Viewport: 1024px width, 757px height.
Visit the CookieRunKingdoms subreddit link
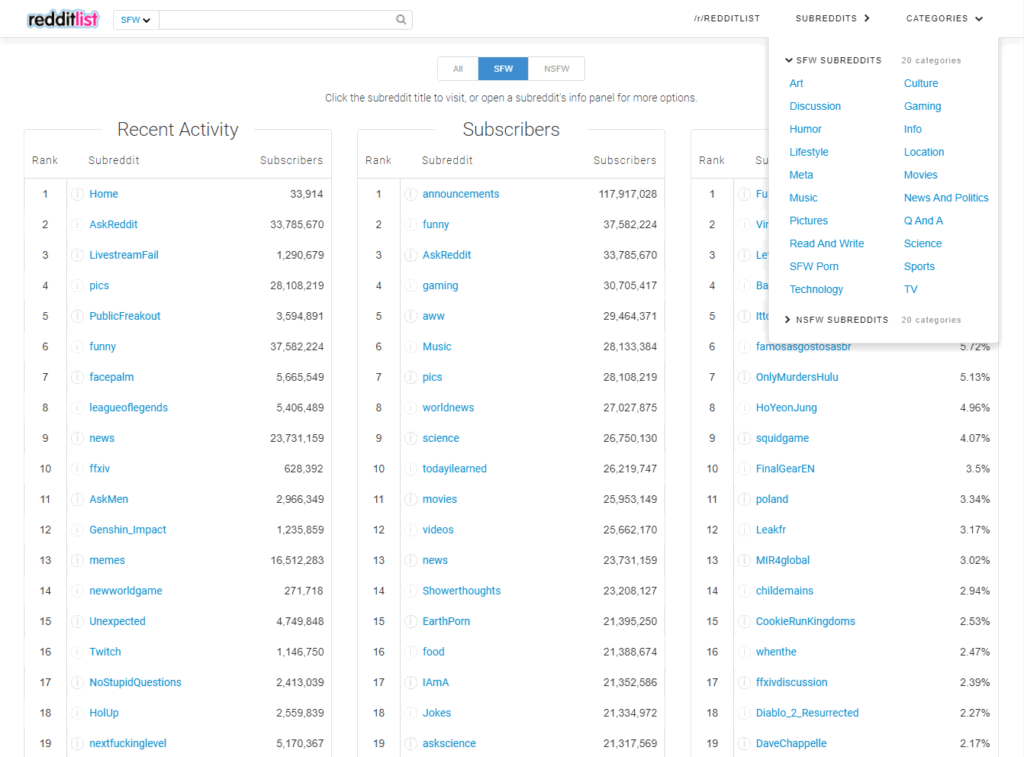click(x=805, y=622)
